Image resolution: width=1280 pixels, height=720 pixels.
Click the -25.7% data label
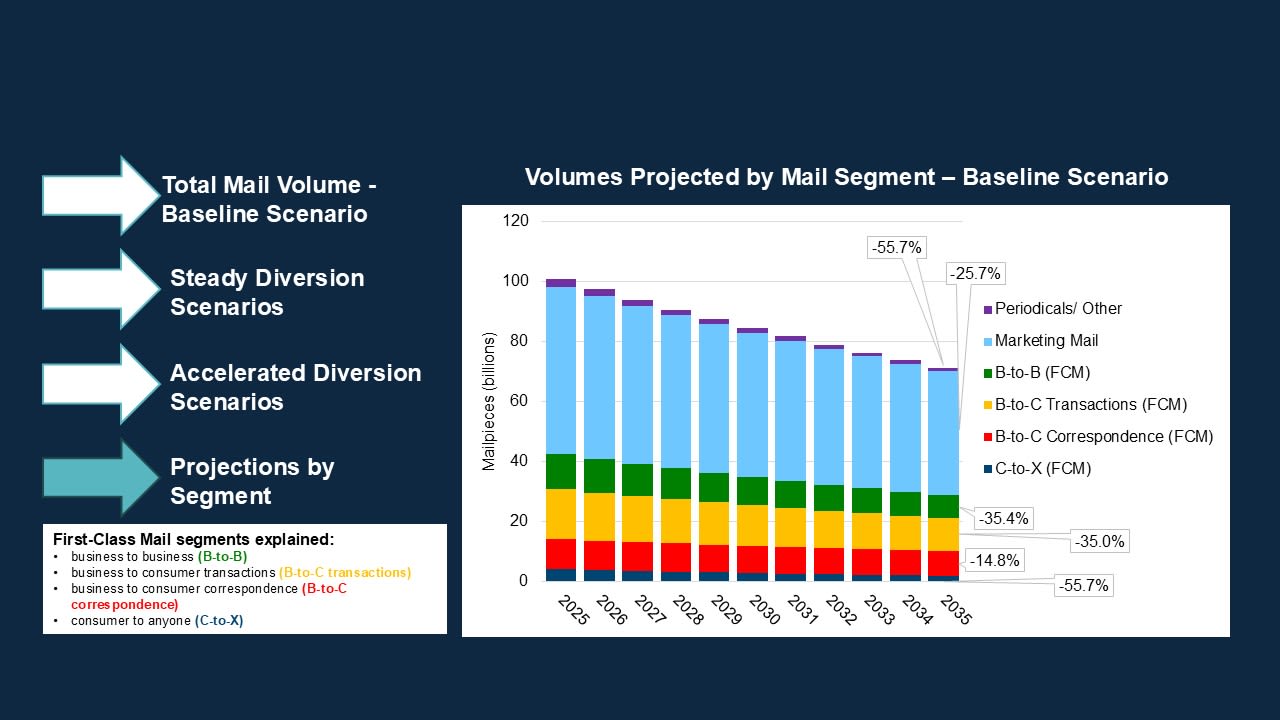[x=973, y=273]
